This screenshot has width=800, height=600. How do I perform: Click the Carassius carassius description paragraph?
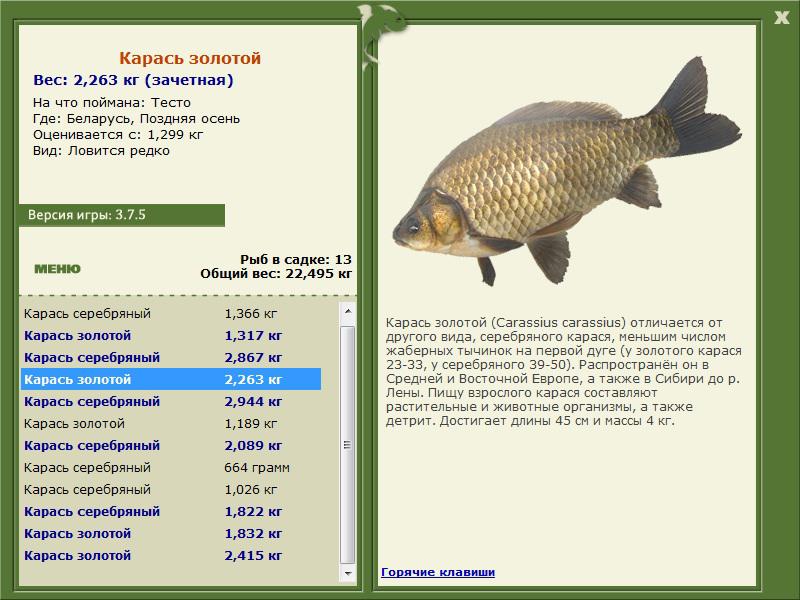point(564,371)
